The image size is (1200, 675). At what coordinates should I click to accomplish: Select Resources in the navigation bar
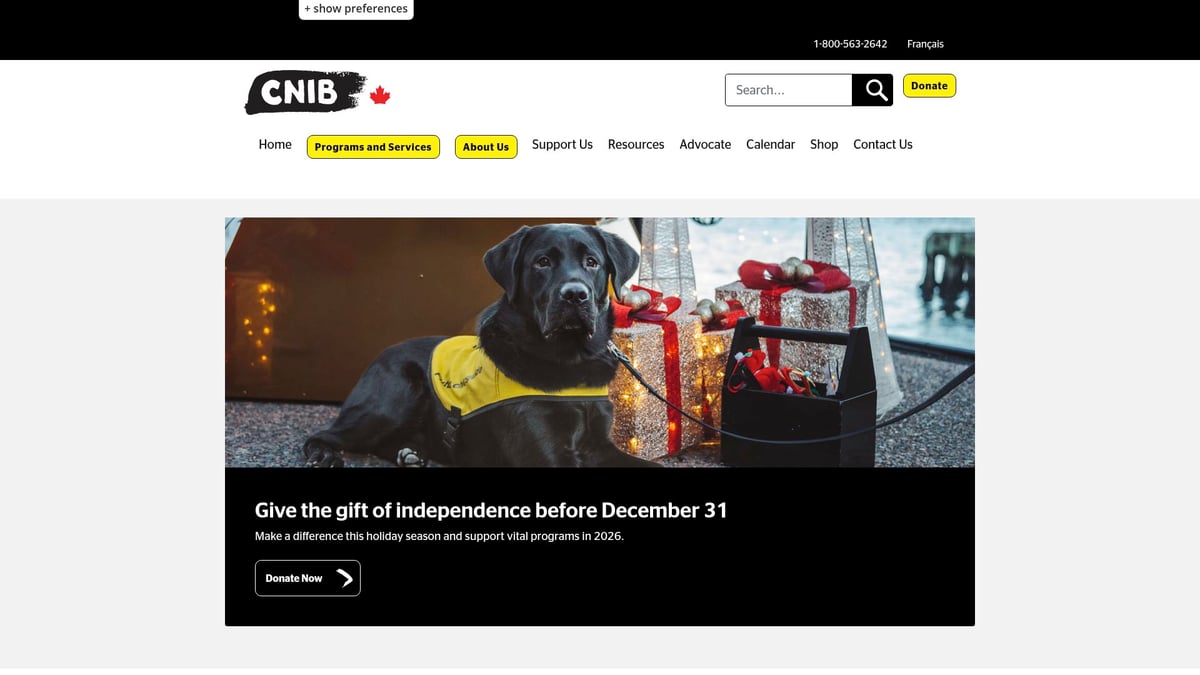point(636,144)
